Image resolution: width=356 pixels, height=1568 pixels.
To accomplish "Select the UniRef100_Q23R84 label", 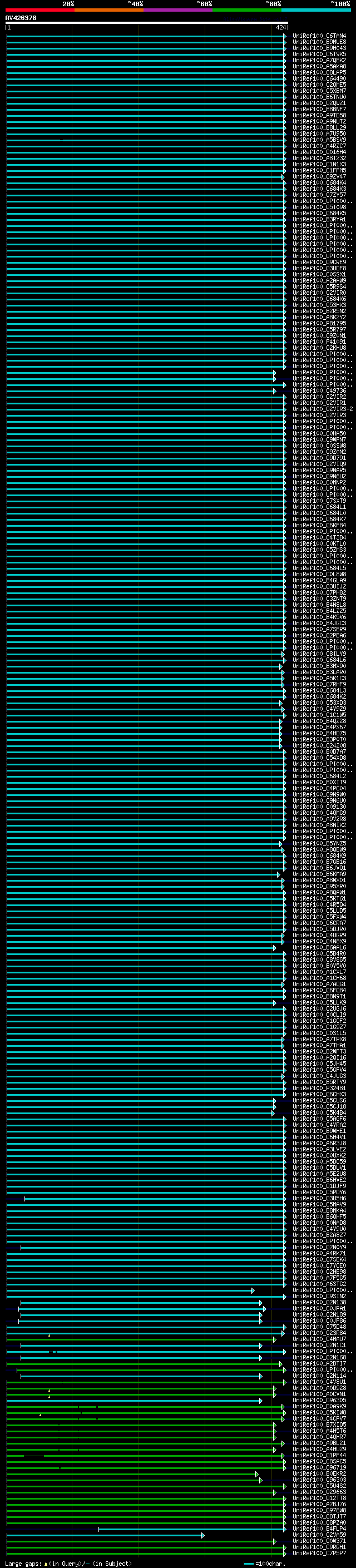I will pos(319,1332).
